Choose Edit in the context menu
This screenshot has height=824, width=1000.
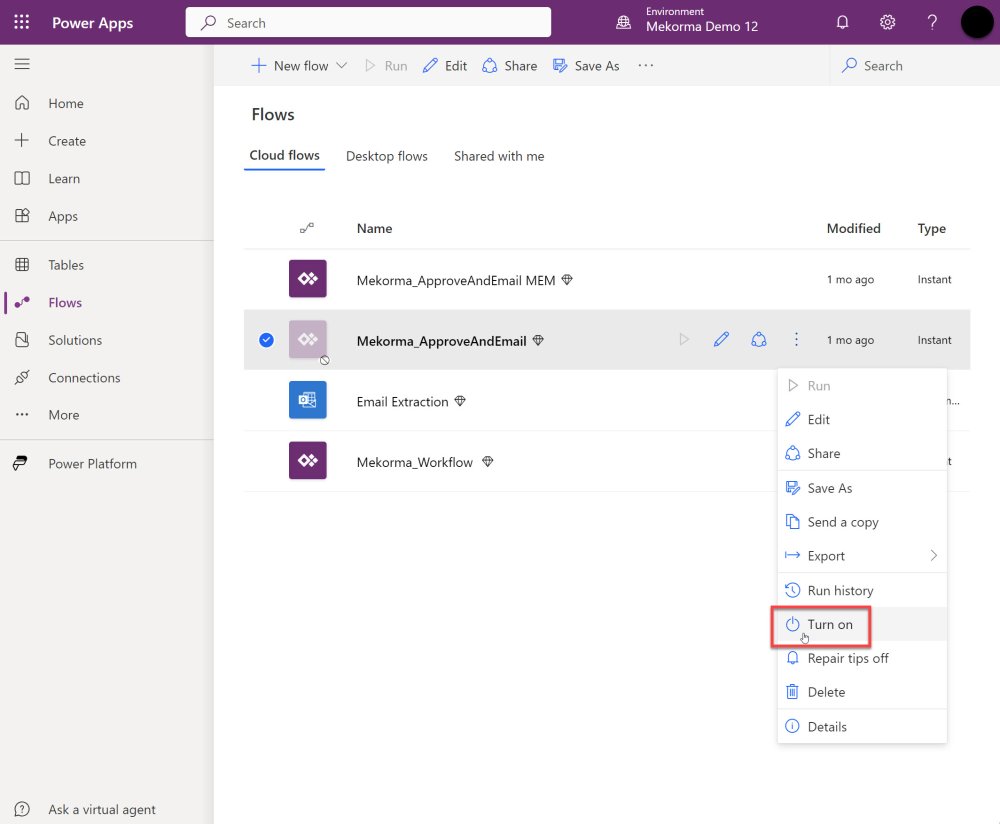click(862, 420)
